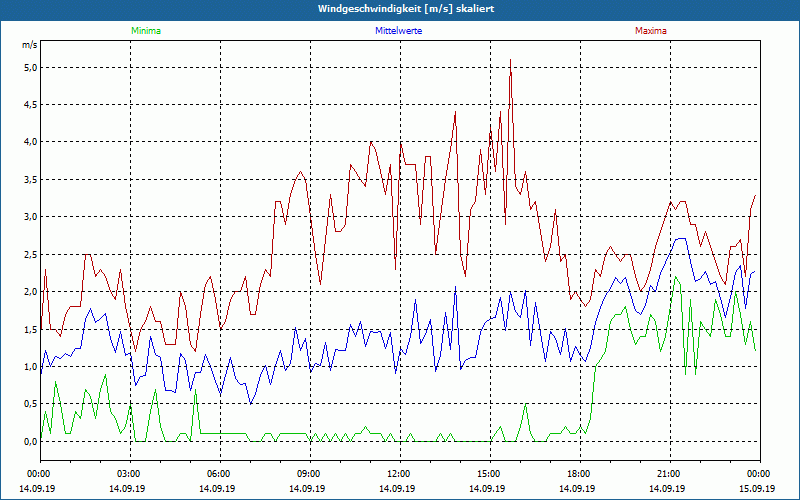The height and width of the screenshot is (500, 800).
Task: Click the '1,5' y-axis value
Action: pos(31,329)
